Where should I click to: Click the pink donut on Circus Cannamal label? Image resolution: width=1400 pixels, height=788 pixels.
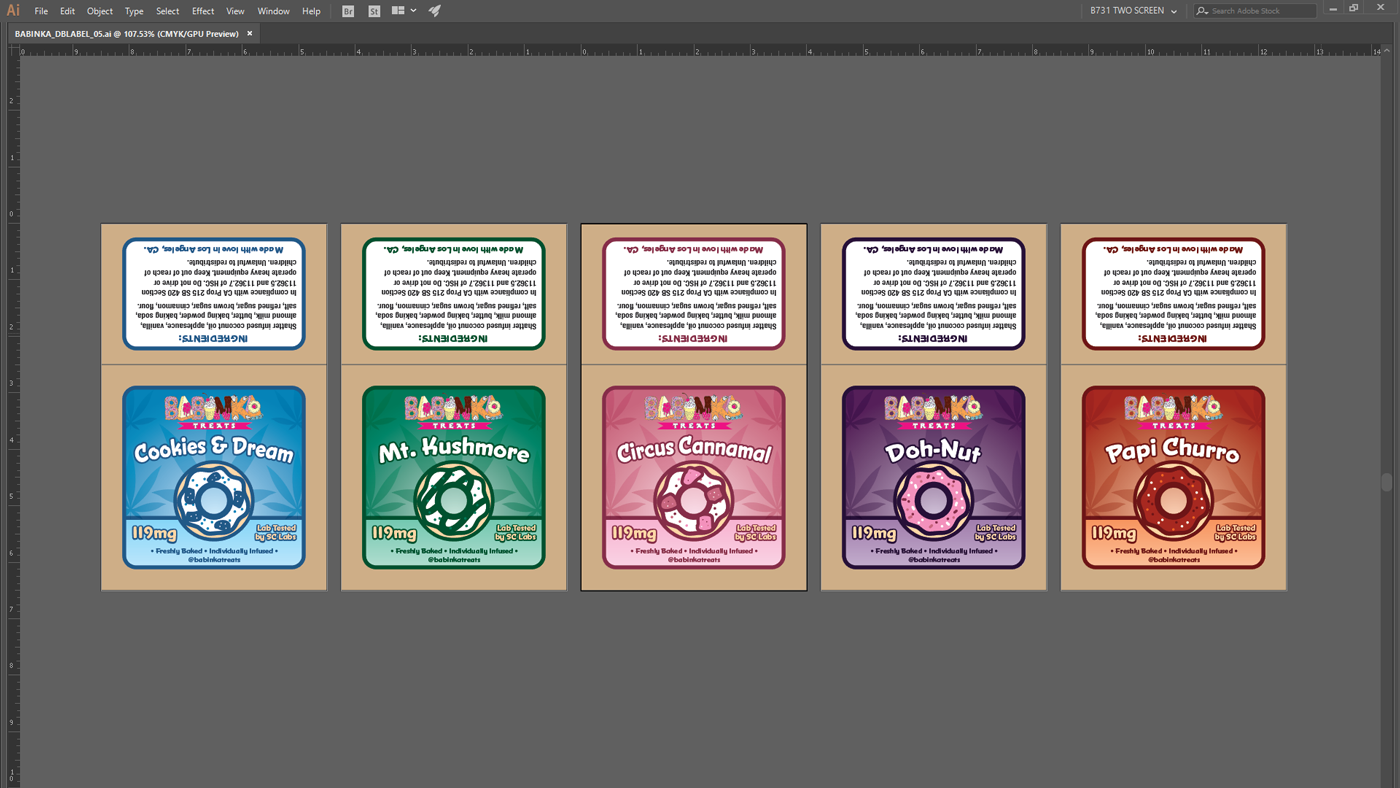[694, 499]
